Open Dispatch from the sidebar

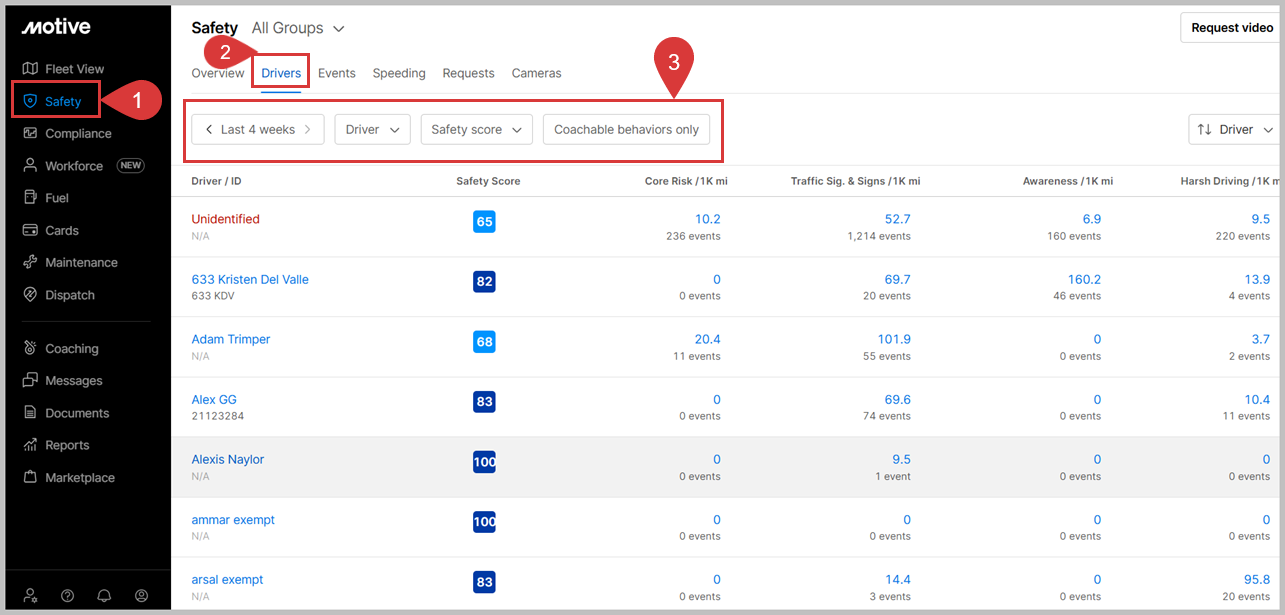58,295
